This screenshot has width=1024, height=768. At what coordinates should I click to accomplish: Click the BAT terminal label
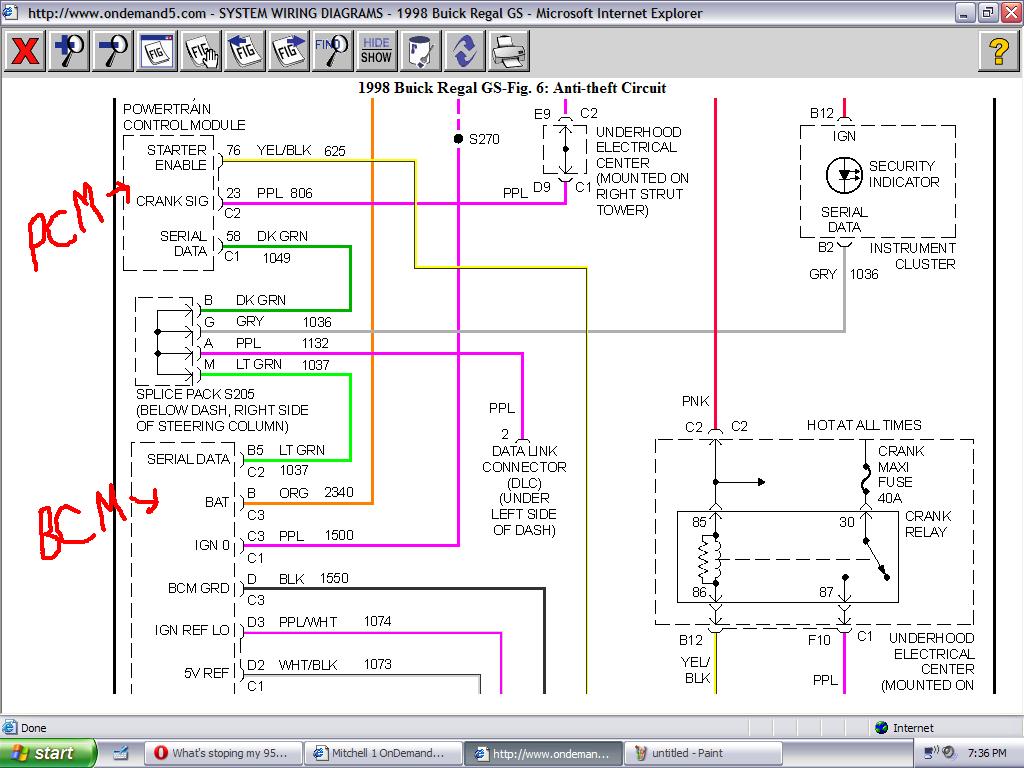click(x=217, y=502)
